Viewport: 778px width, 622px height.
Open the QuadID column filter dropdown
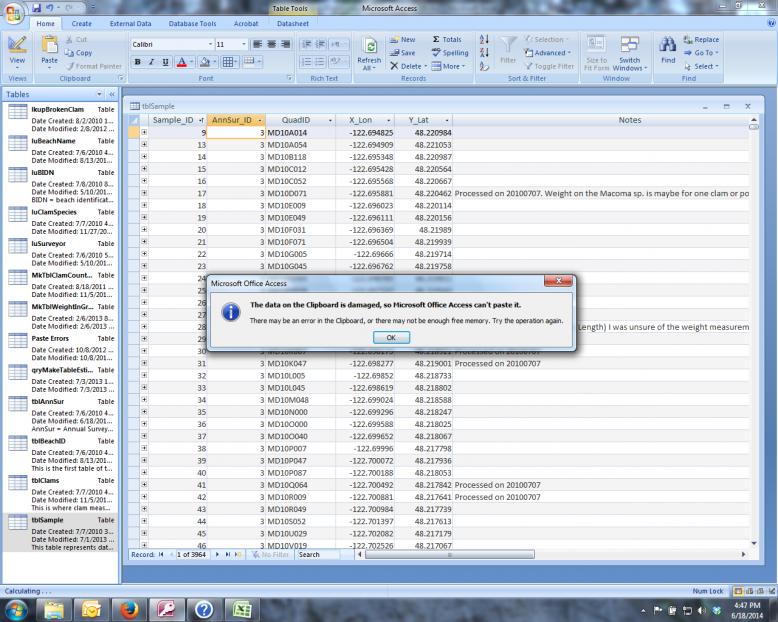coord(330,120)
